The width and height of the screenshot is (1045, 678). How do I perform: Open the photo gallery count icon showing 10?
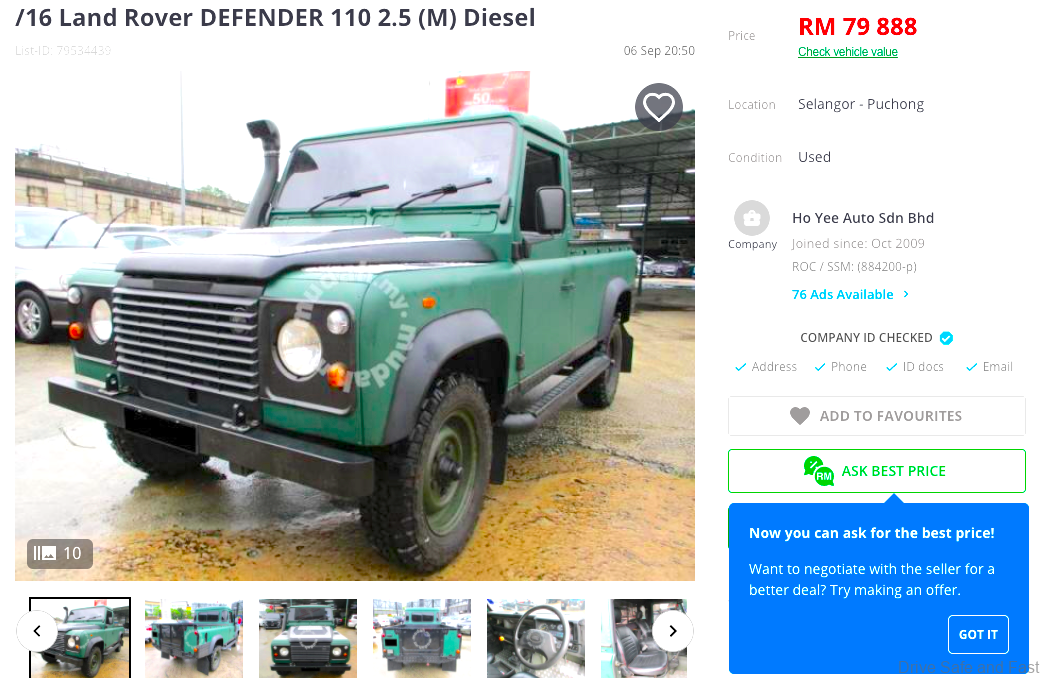59,553
